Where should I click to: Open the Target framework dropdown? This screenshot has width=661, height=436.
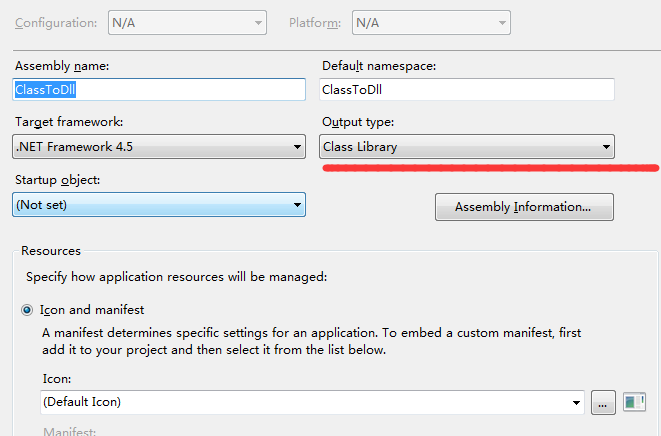[159, 147]
